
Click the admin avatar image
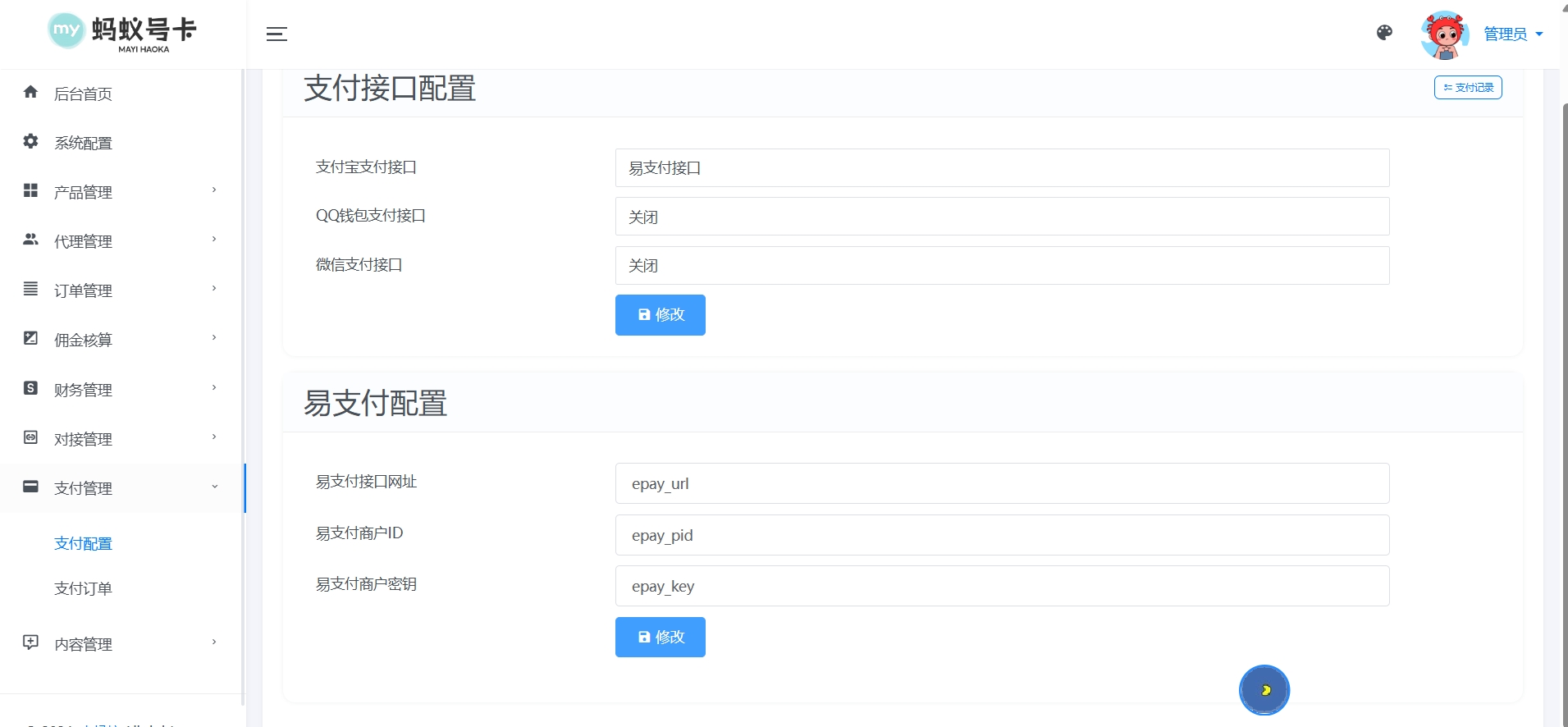pos(1444,34)
